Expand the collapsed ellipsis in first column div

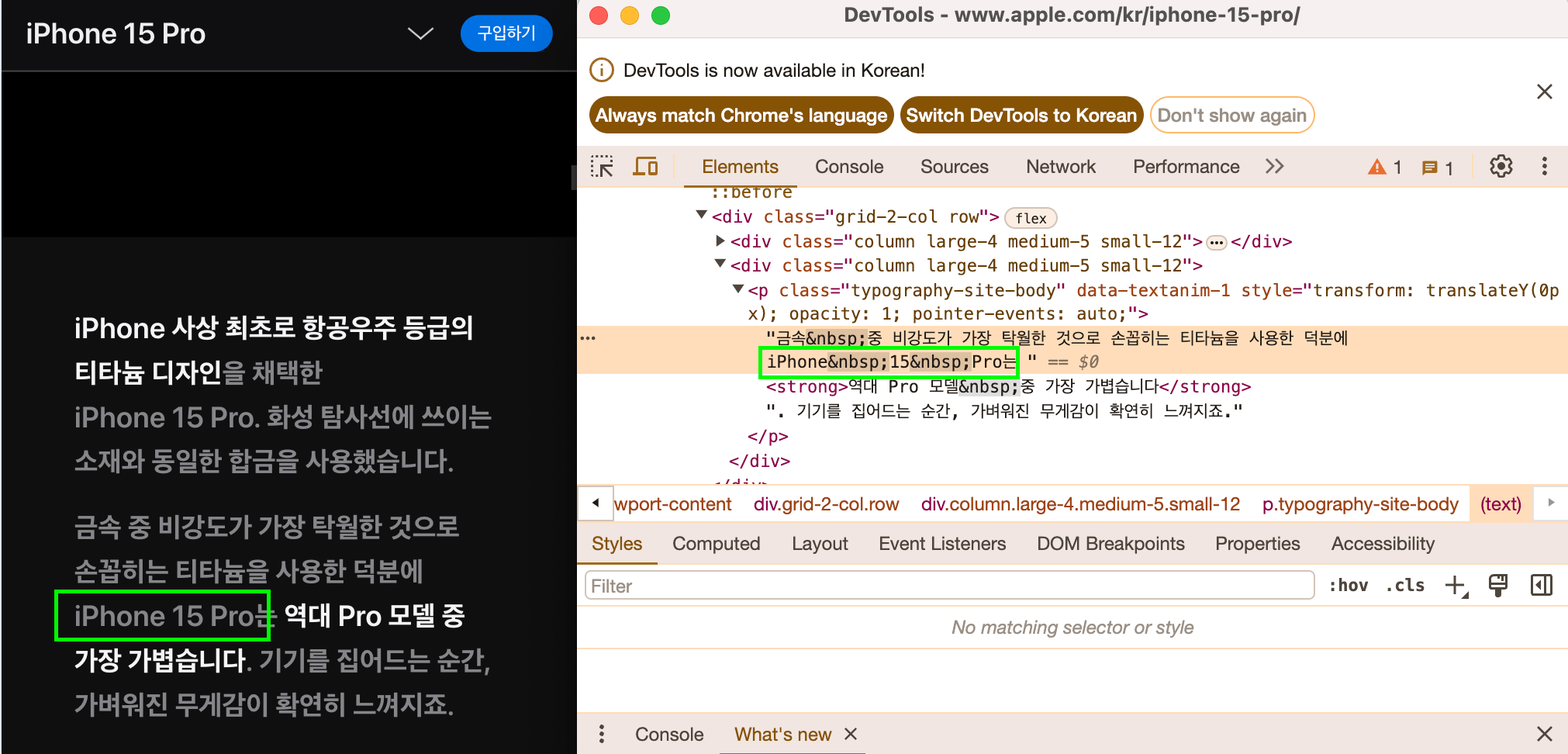click(x=1217, y=243)
